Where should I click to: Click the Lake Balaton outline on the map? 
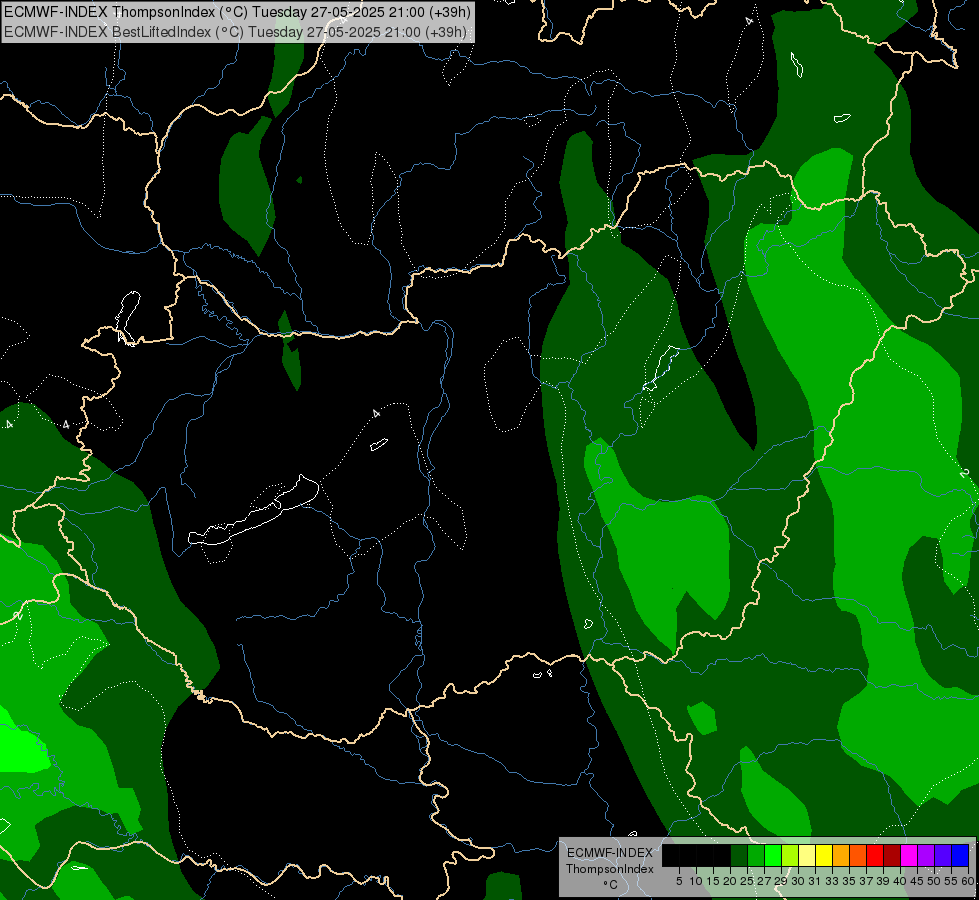pos(253,512)
